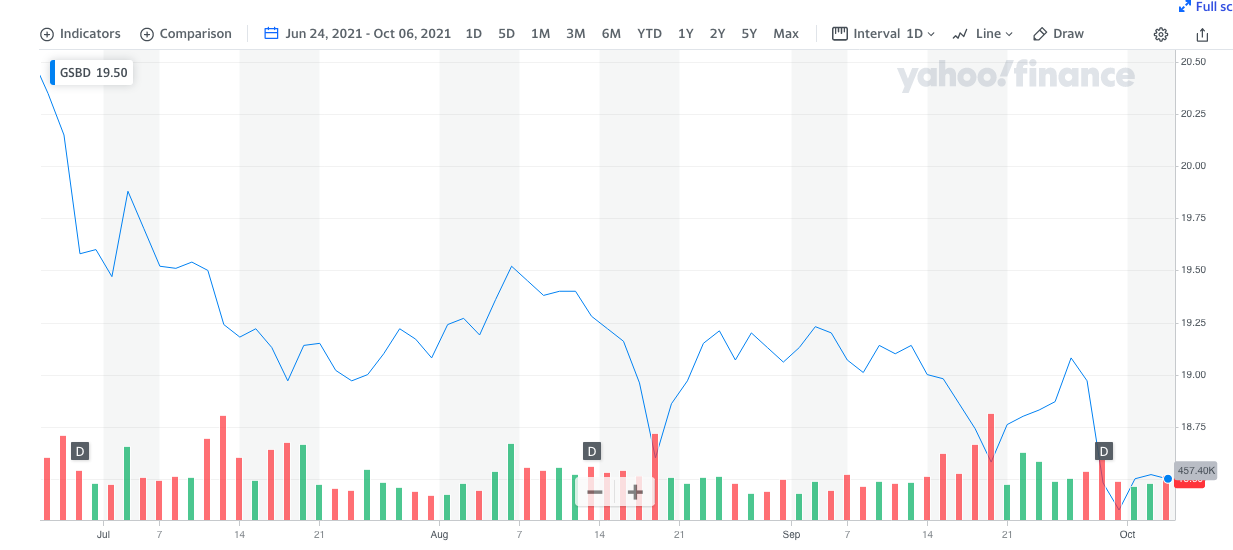Screen dimensions: 1233x550
Task: Zoom out with the minus icon
Action: point(595,492)
